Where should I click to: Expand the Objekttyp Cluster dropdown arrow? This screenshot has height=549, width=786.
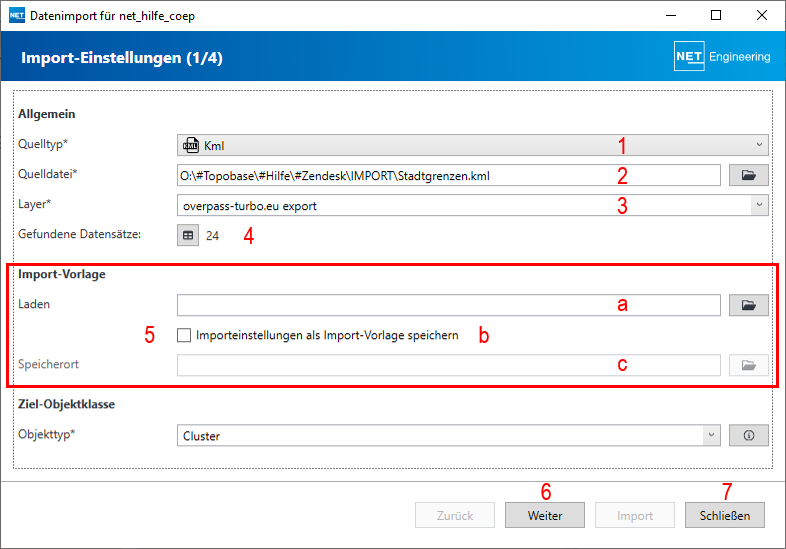point(711,435)
